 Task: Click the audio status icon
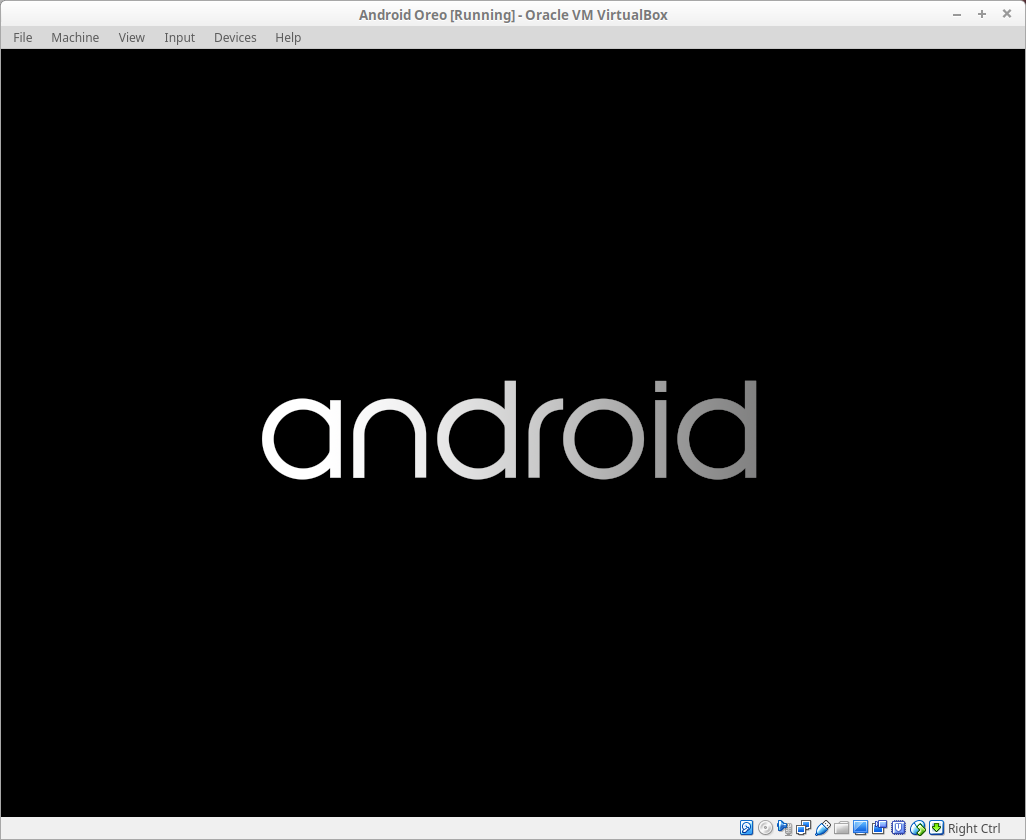(x=785, y=828)
